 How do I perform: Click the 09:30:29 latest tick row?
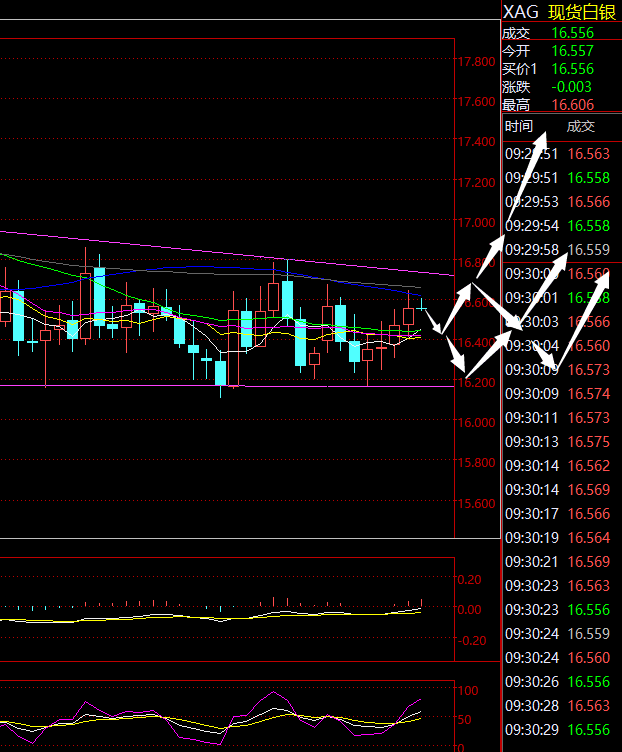[560, 729]
